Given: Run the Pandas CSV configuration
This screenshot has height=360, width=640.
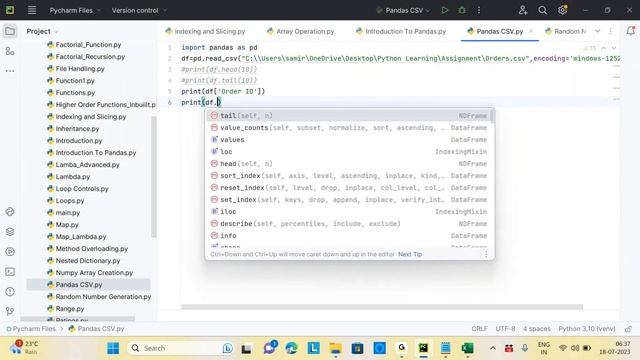Looking at the screenshot, I should pos(444,10).
